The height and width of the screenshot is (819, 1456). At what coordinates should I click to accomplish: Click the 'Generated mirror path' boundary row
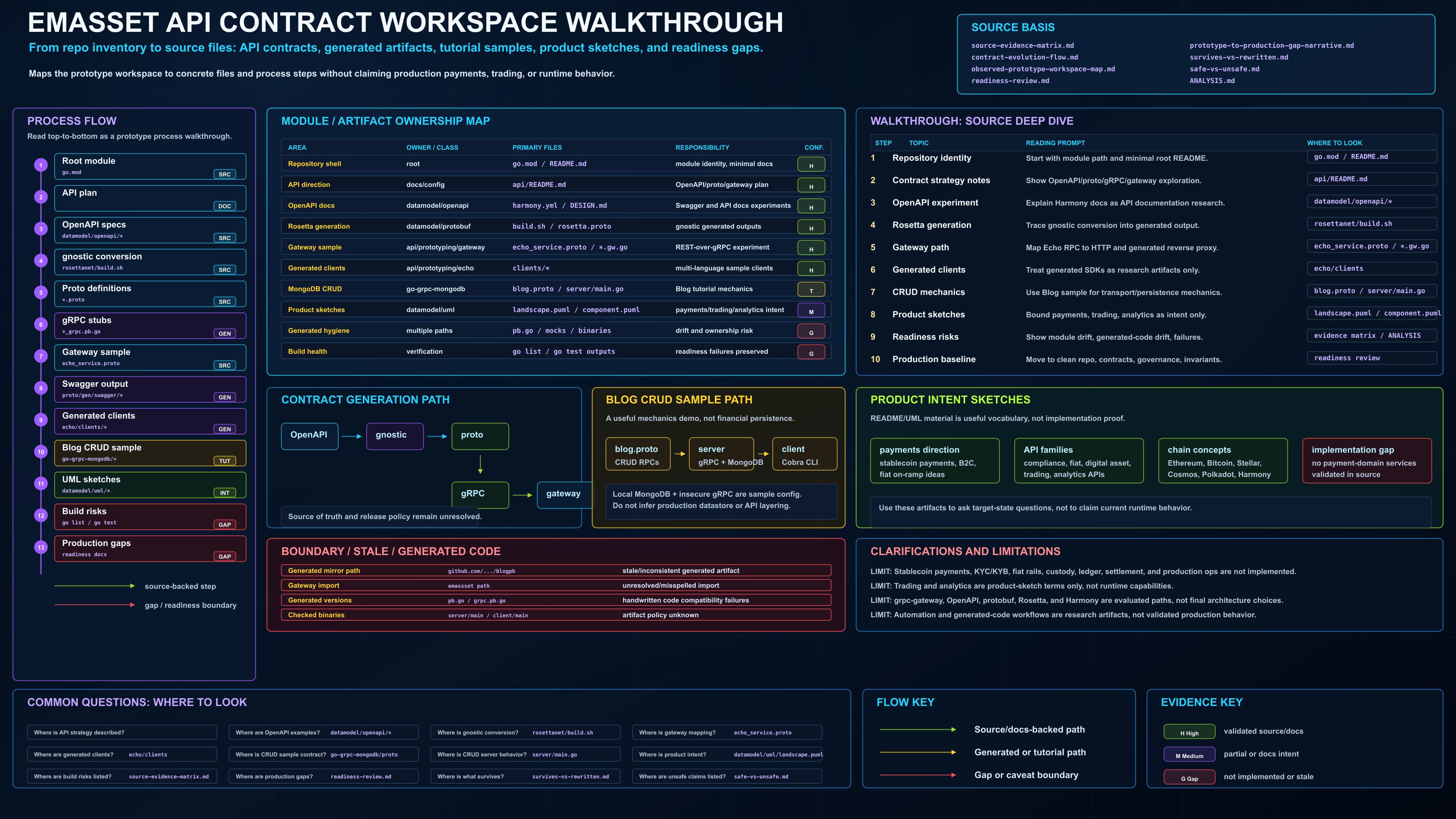(556, 571)
